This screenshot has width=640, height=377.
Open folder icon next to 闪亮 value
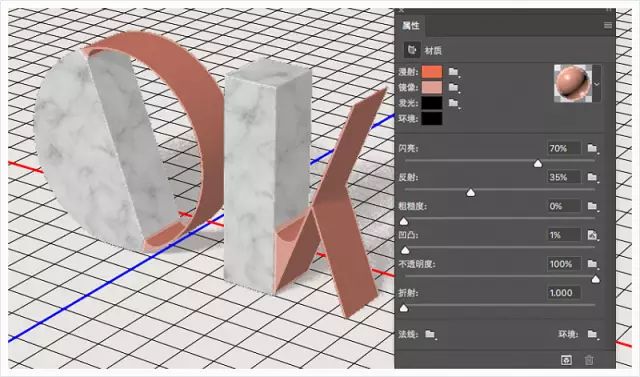[592, 148]
